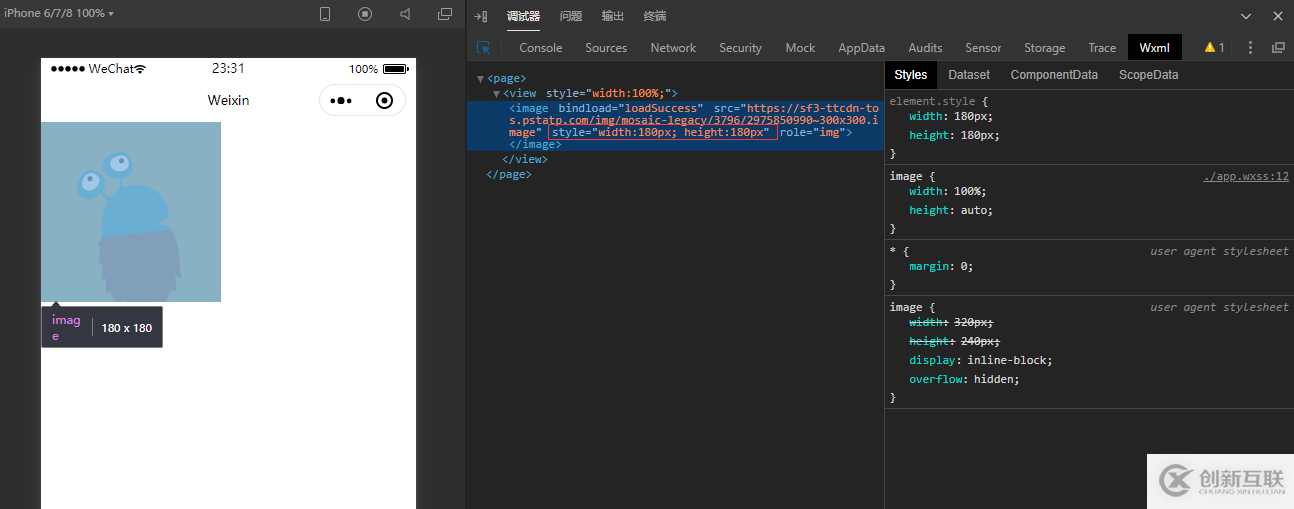Activate the inspect element picker icon
The width and height of the screenshot is (1294, 509).
click(x=484, y=47)
